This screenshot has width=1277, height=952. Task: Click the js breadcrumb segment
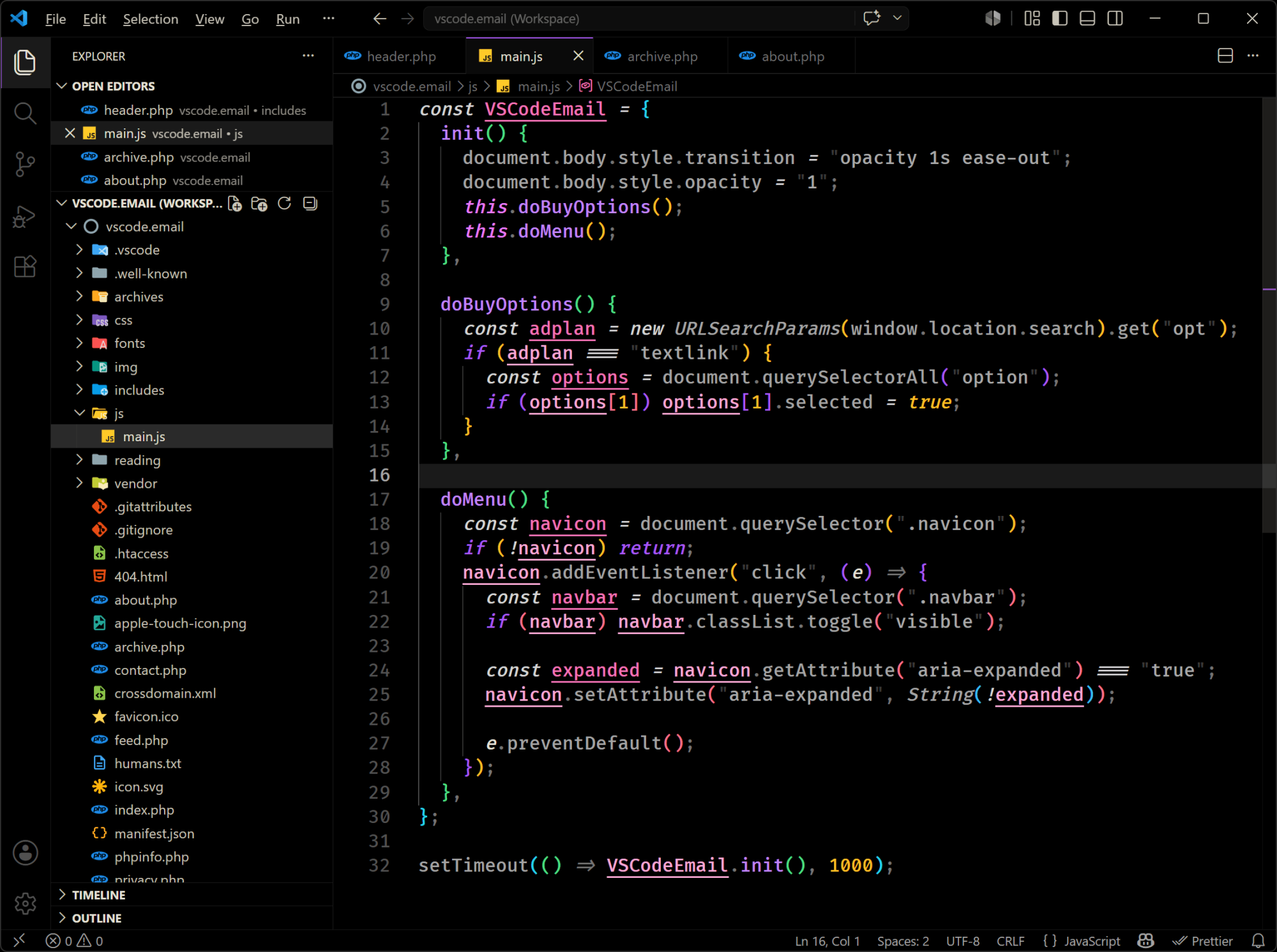(472, 86)
